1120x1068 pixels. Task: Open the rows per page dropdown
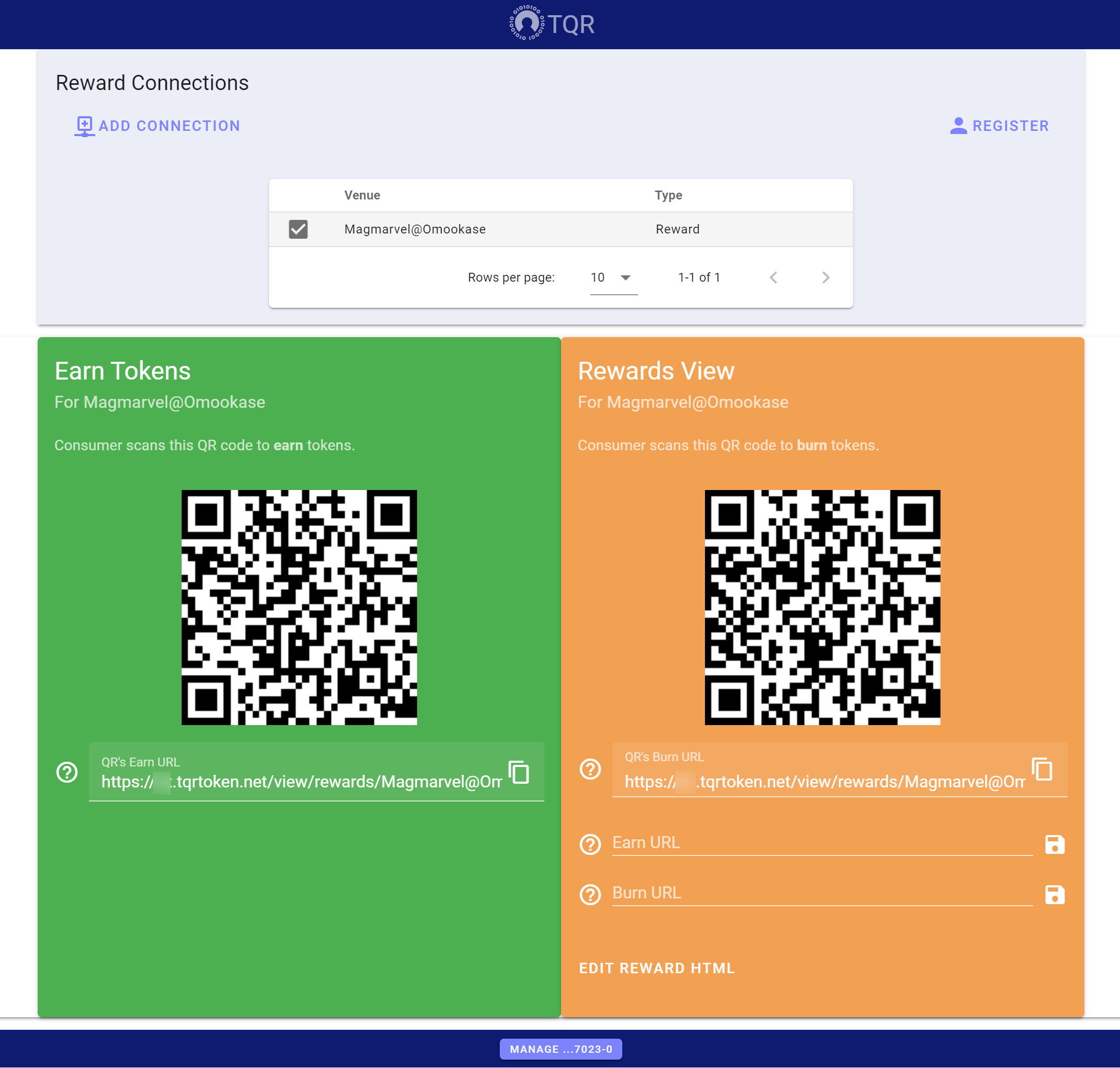(x=613, y=277)
